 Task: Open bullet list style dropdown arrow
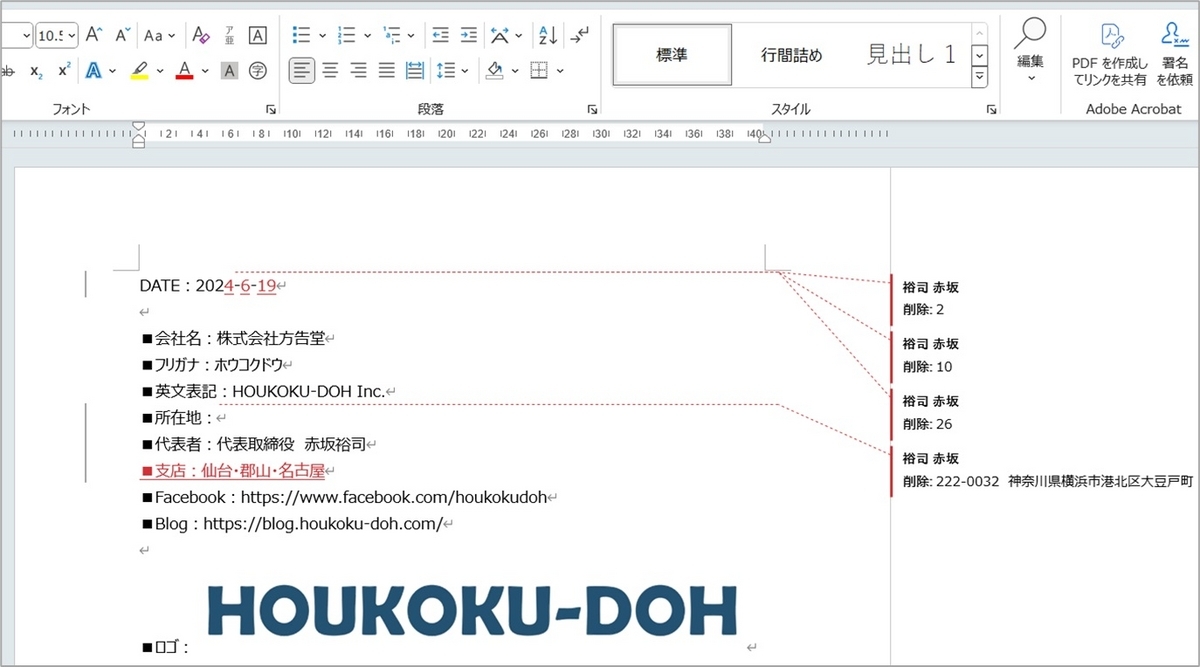click(x=322, y=36)
